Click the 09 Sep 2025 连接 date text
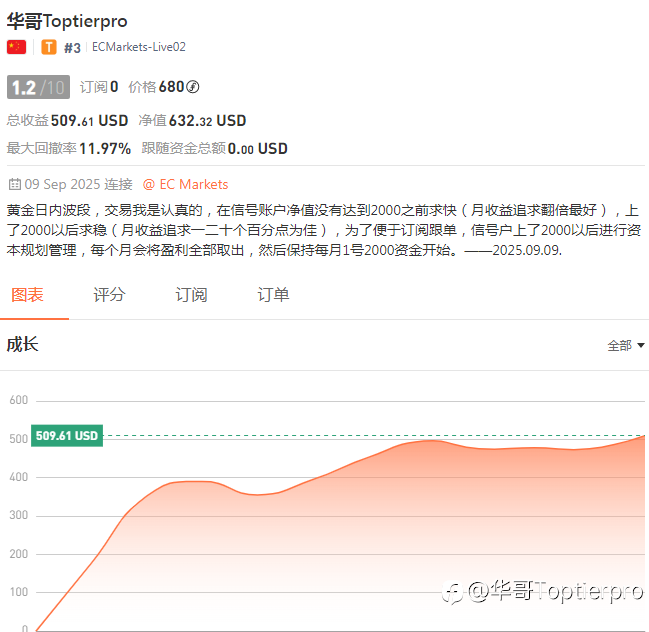The image size is (649, 632). [79, 184]
